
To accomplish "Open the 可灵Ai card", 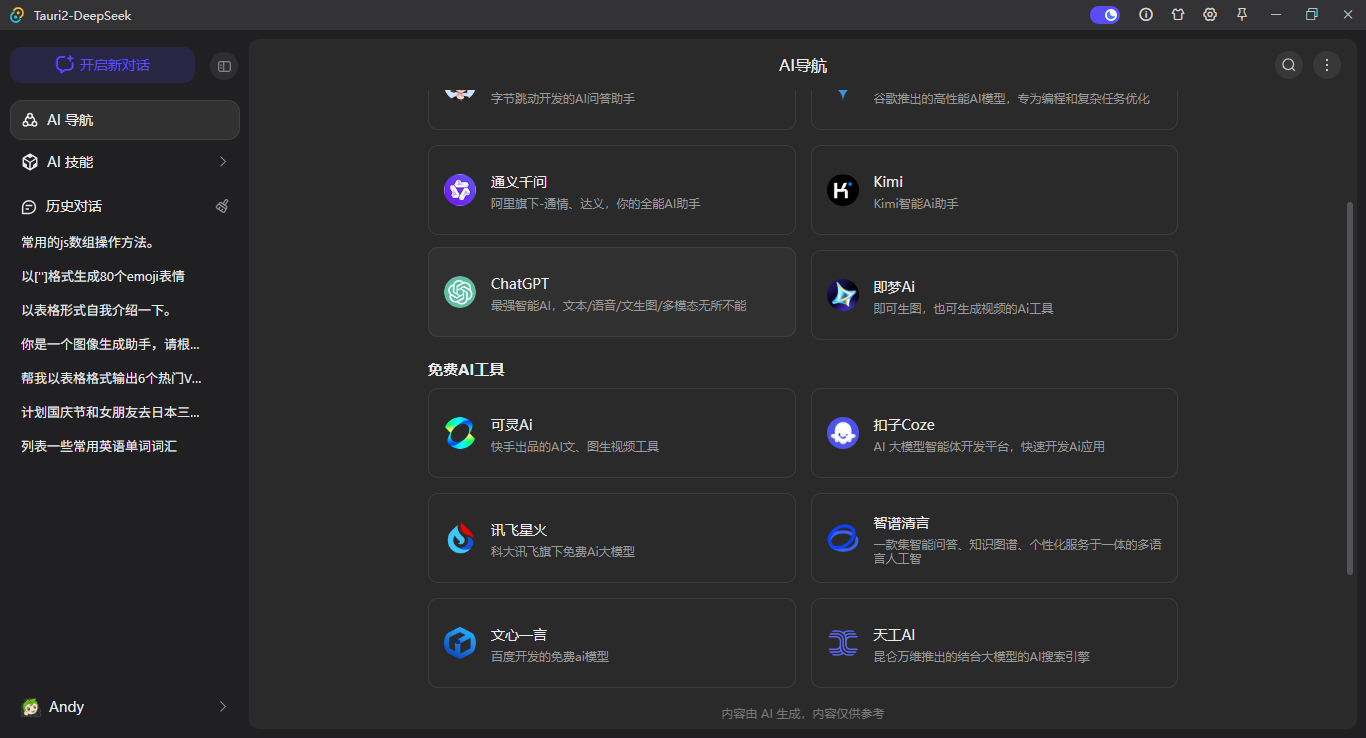I will pos(612,433).
